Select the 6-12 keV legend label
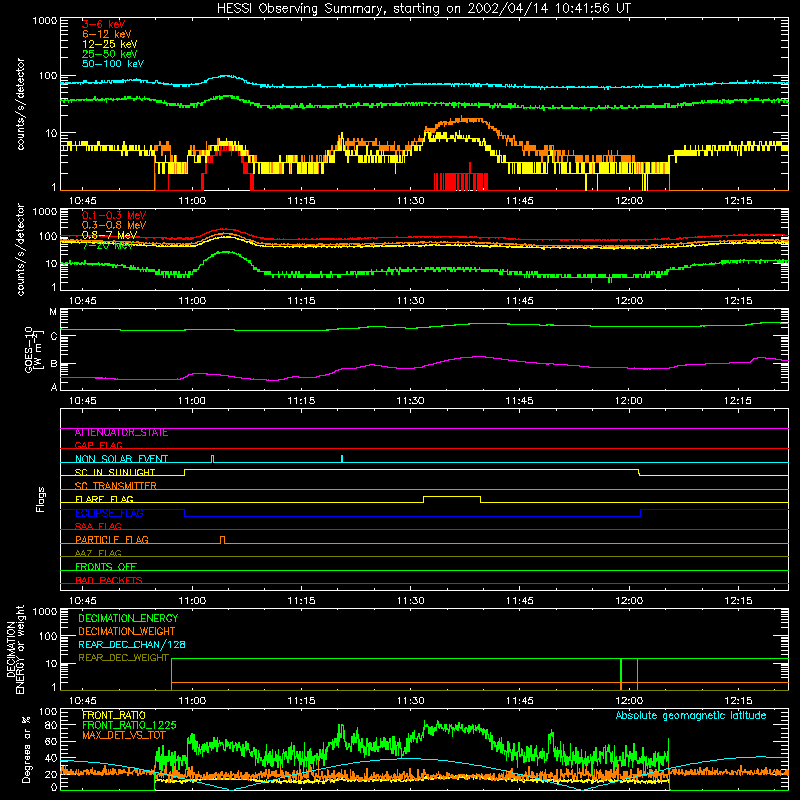The image size is (800, 800). 107,34
